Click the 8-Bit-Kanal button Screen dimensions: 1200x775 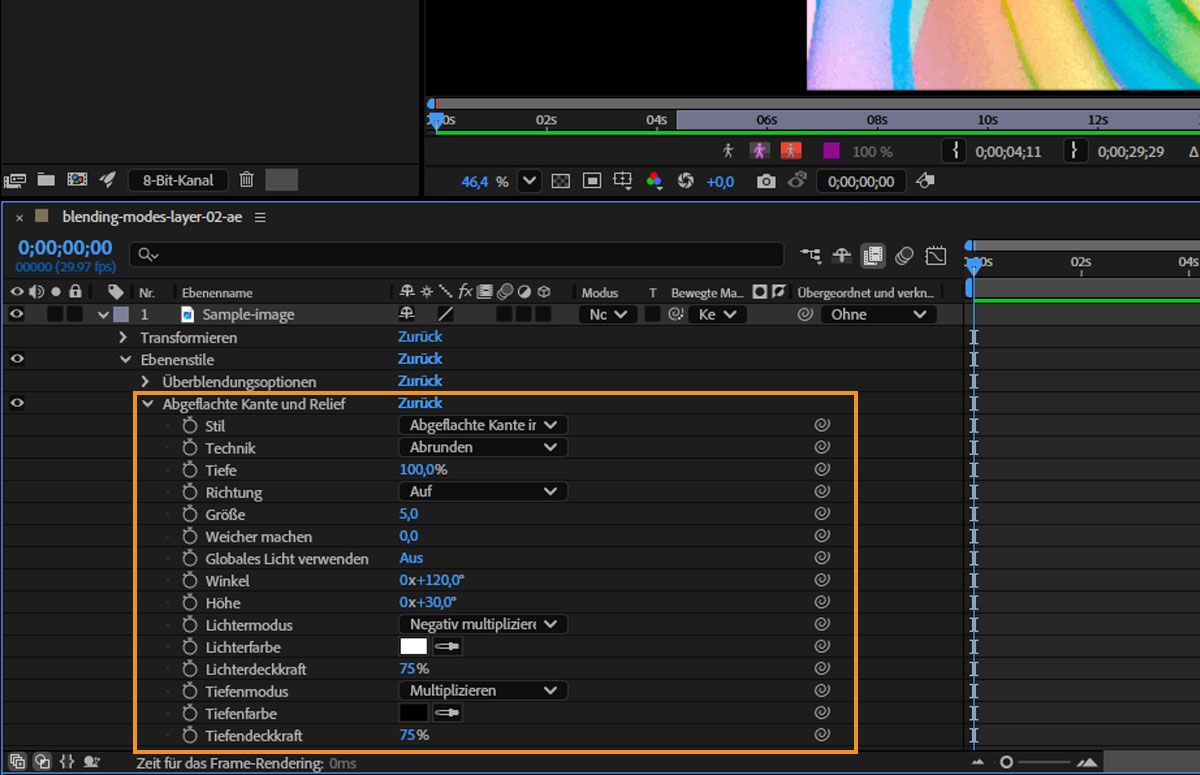pos(178,180)
